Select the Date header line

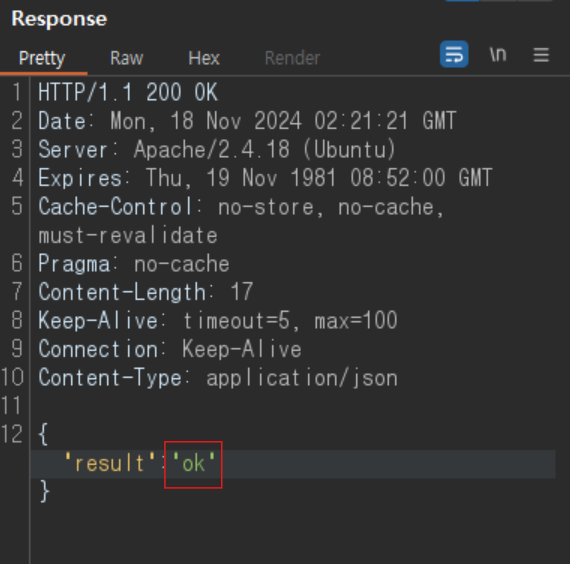(247, 121)
